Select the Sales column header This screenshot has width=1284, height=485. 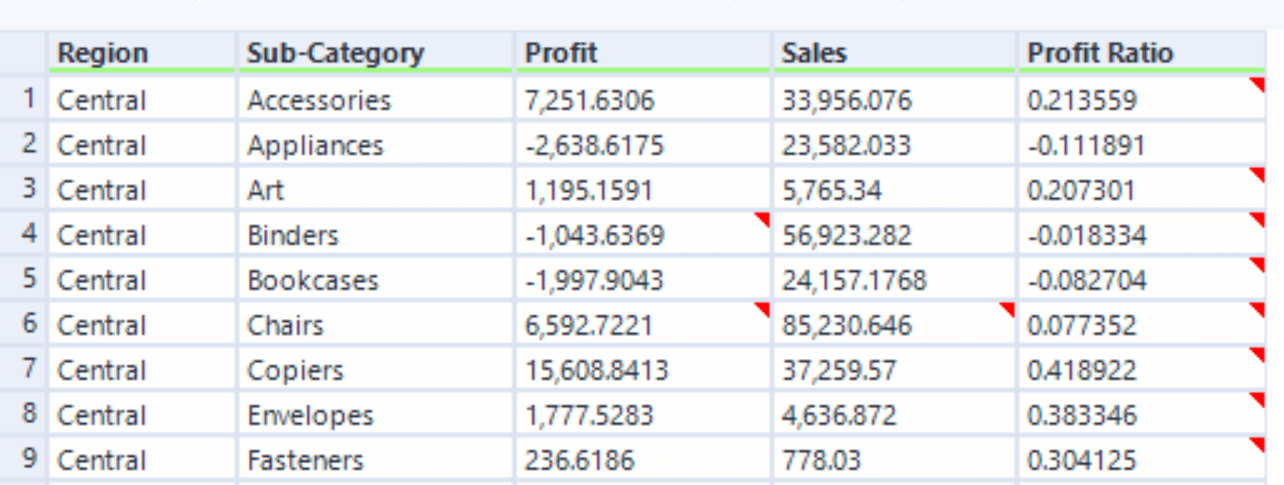[x=895, y=53]
